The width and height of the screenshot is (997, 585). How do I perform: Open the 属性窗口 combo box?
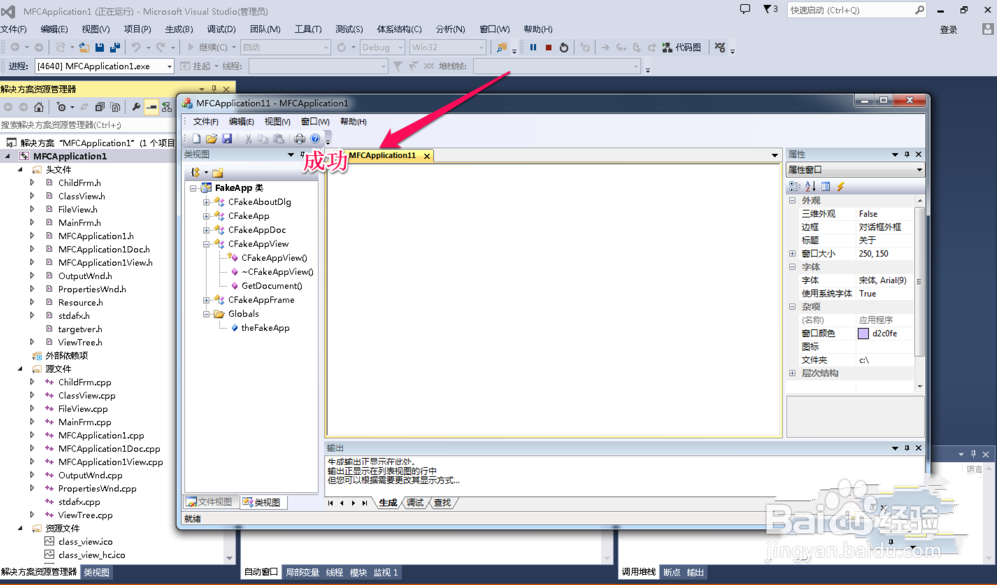point(855,170)
